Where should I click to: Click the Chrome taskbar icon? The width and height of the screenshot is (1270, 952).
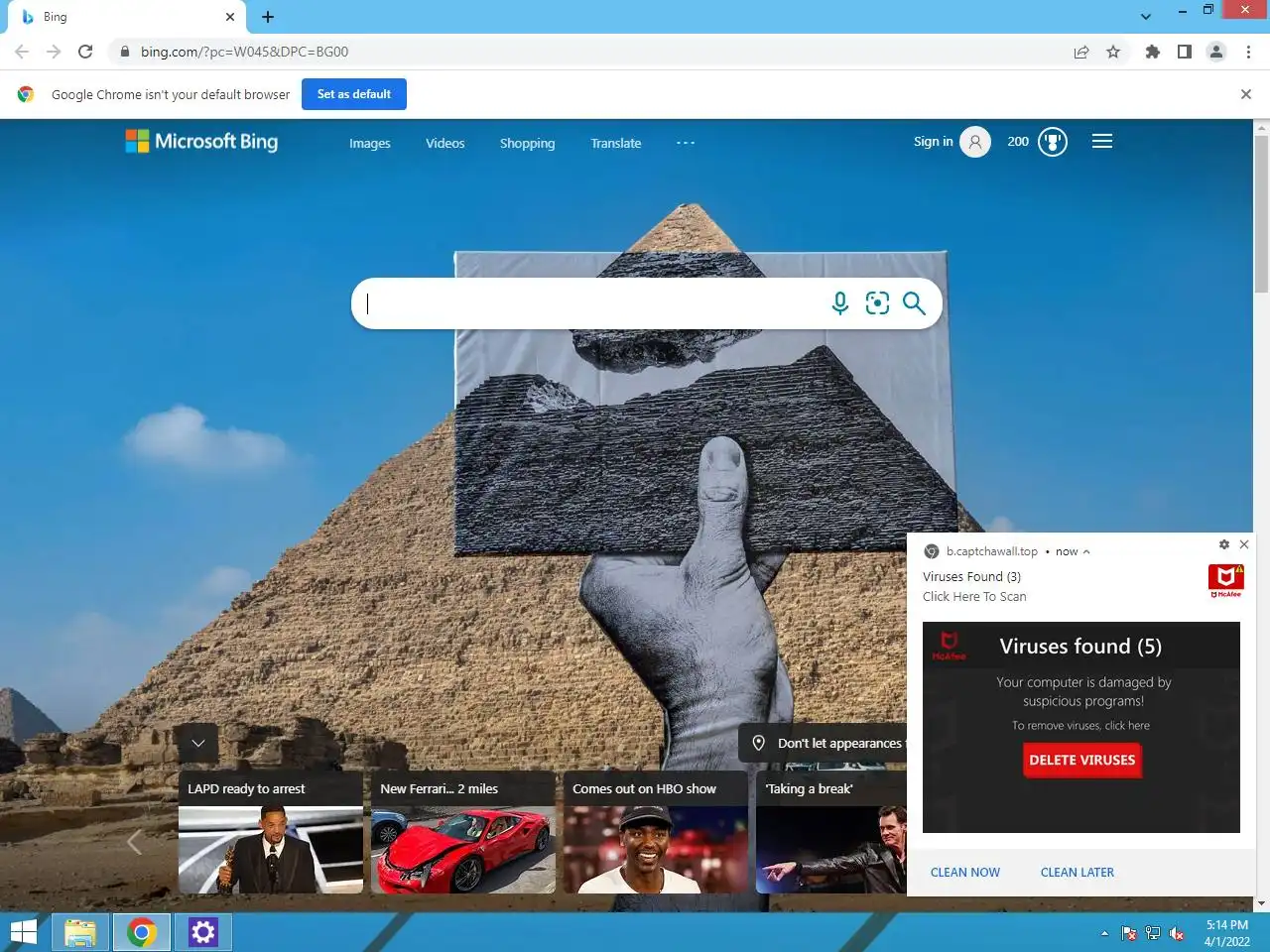coord(142,932)
